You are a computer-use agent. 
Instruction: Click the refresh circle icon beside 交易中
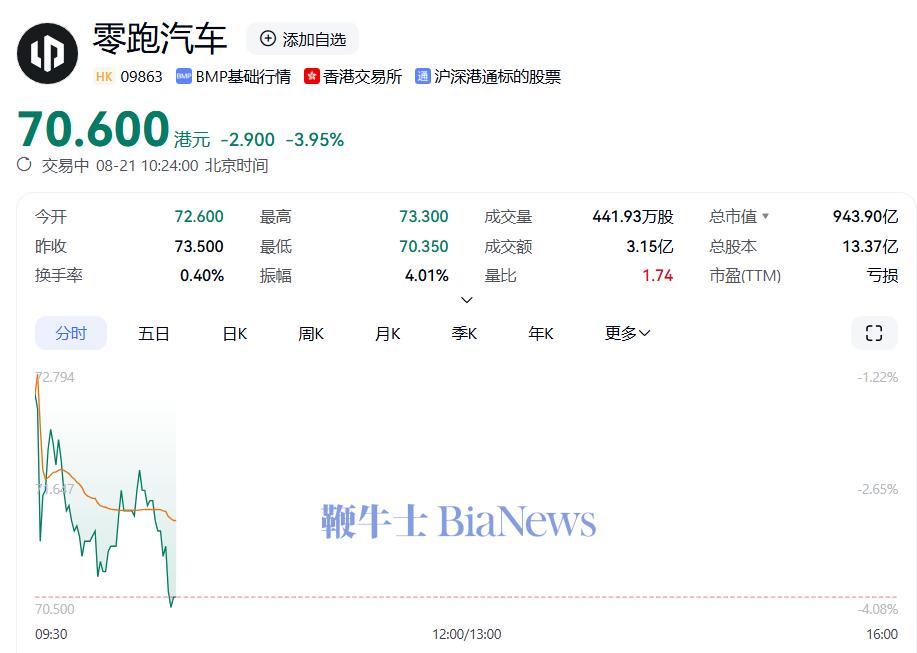point(24,164)
